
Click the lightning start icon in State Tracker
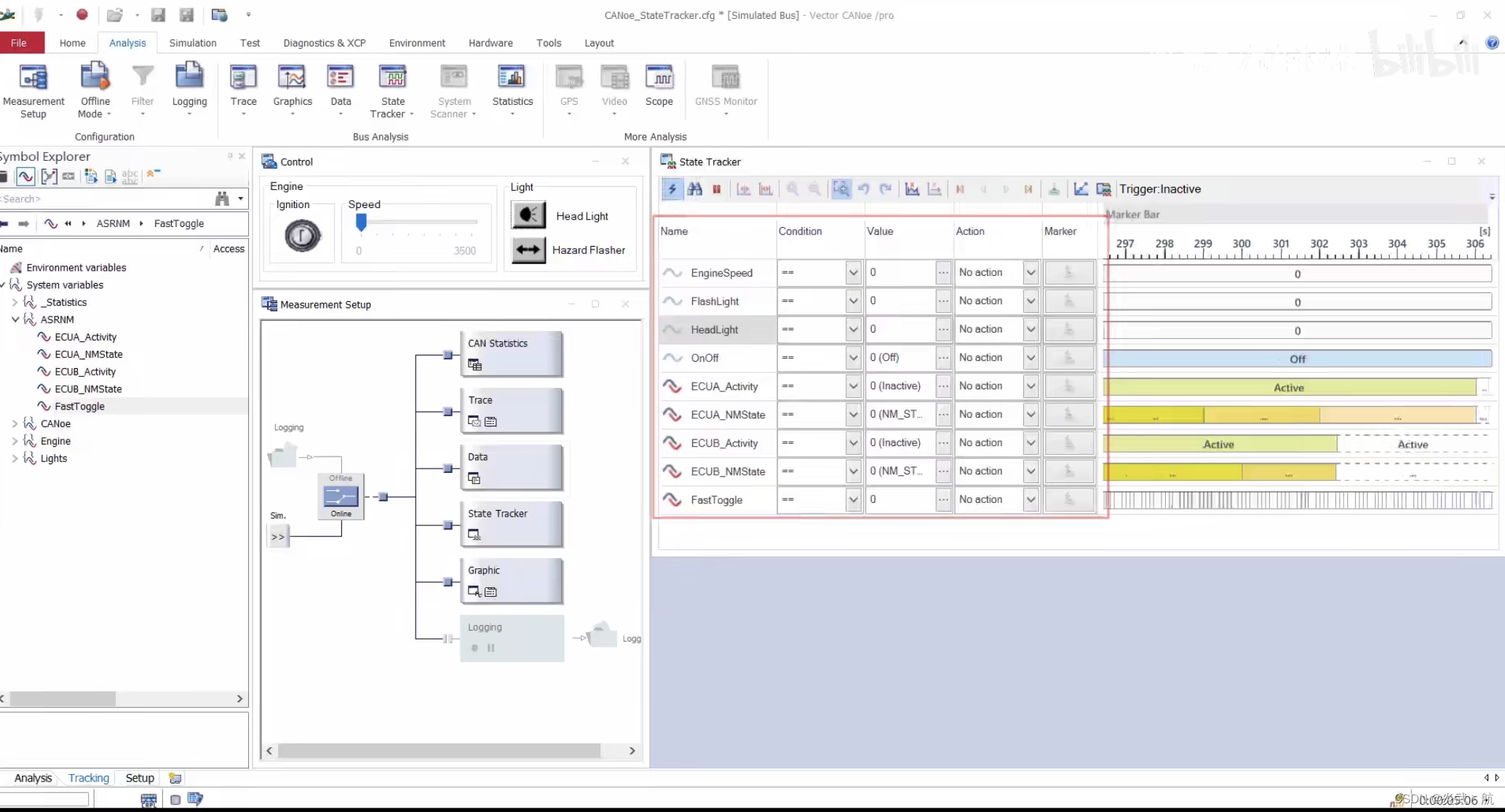tap(672, 189)
